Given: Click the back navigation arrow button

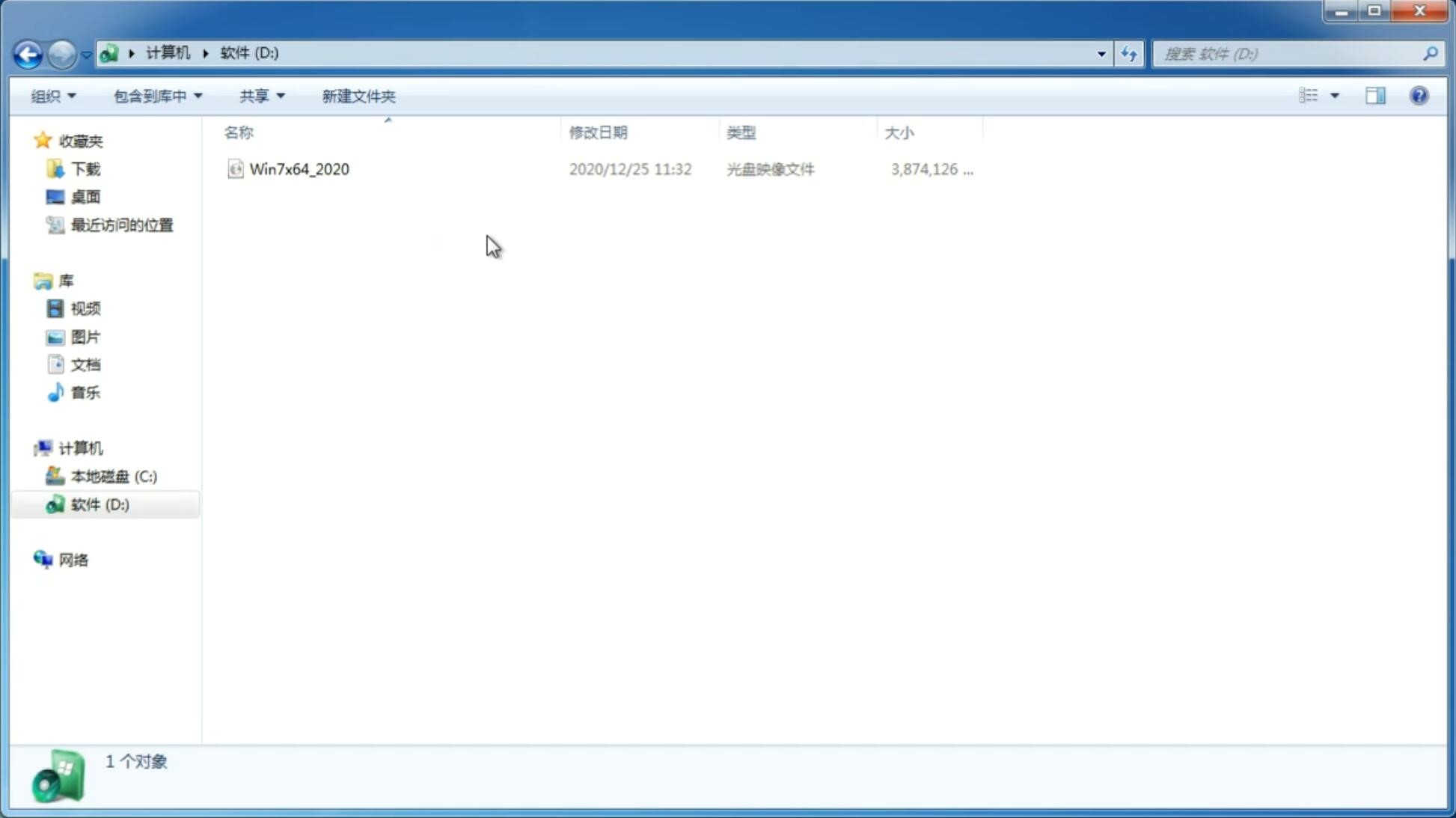Looking at the screenshot, I should tap(26, 53).
